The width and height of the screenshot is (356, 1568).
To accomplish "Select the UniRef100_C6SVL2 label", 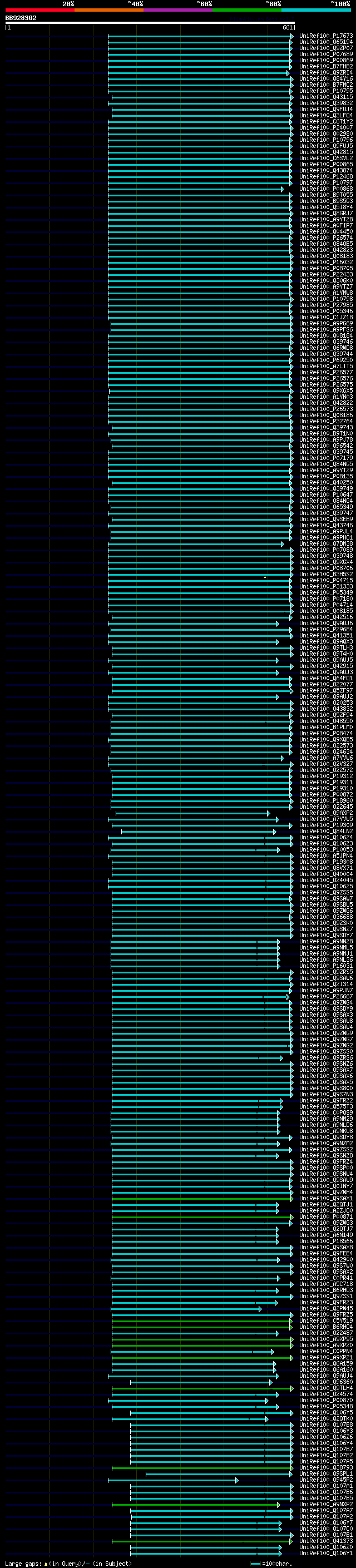I will [x=326, y=157].
